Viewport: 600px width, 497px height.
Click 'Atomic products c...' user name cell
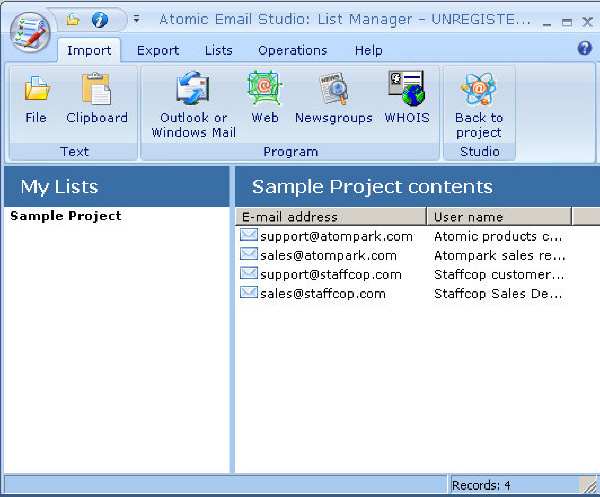498,236
